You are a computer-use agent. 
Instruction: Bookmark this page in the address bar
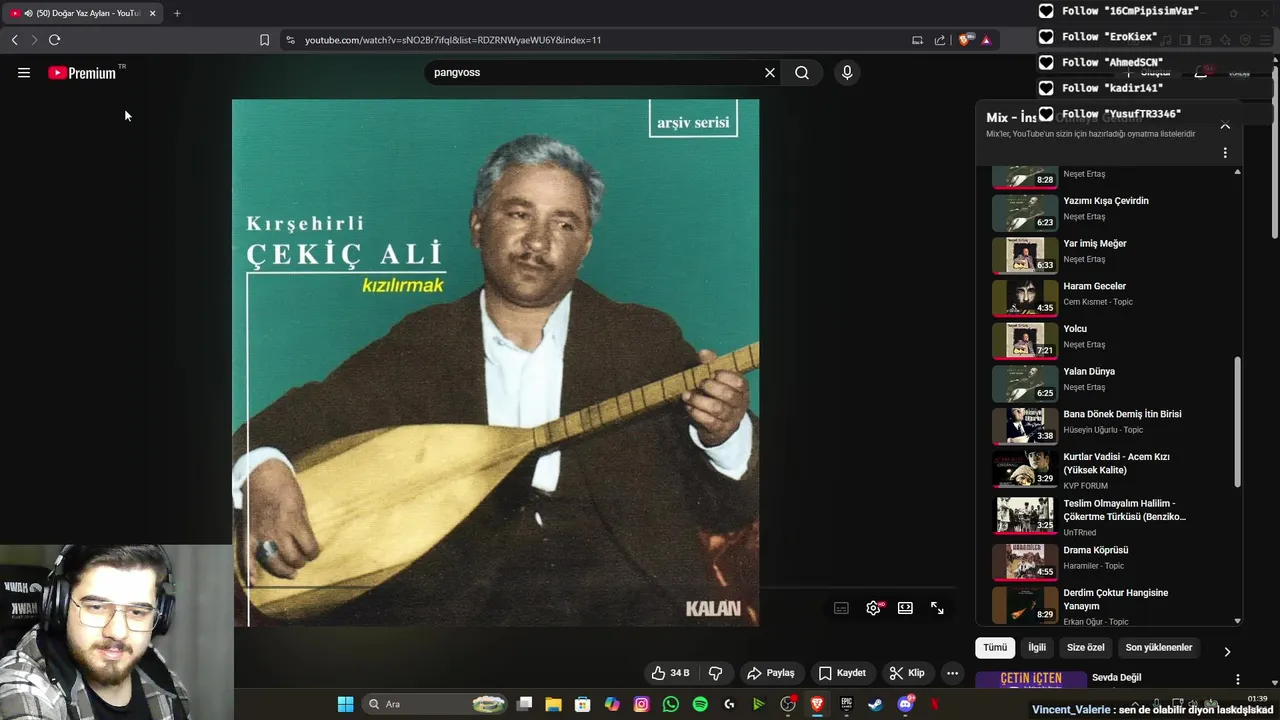pyautogui.click(x=264, y=40)
